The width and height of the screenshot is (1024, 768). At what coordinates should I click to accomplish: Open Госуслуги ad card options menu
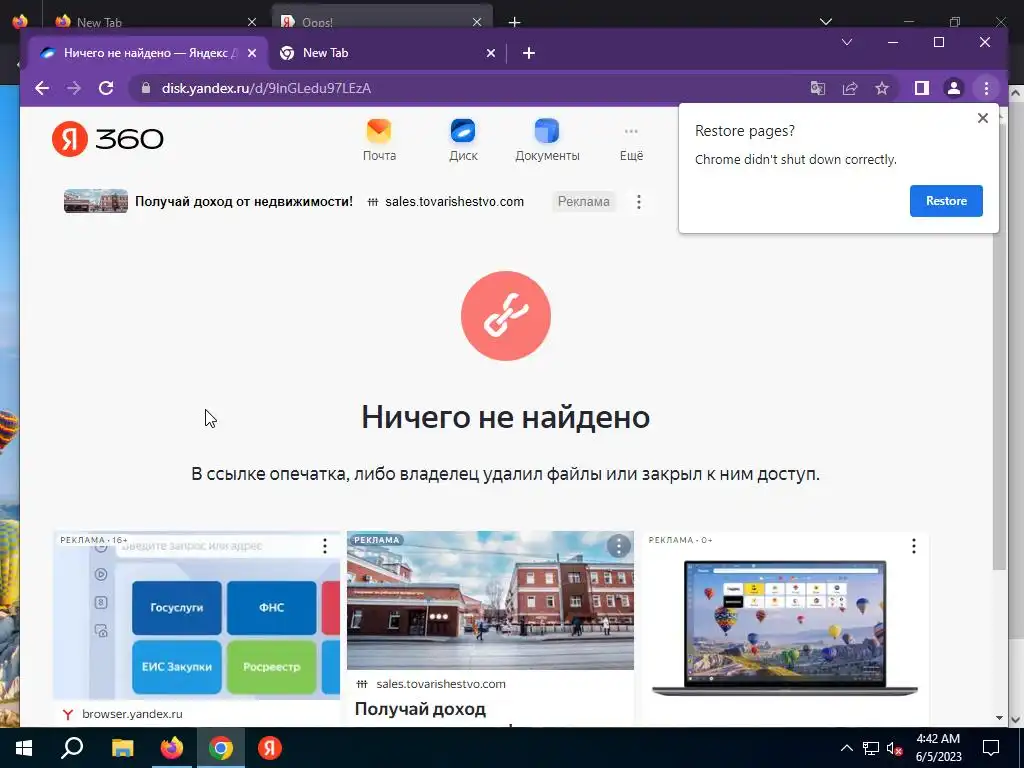pyautogui.click(x=325, y=546)
